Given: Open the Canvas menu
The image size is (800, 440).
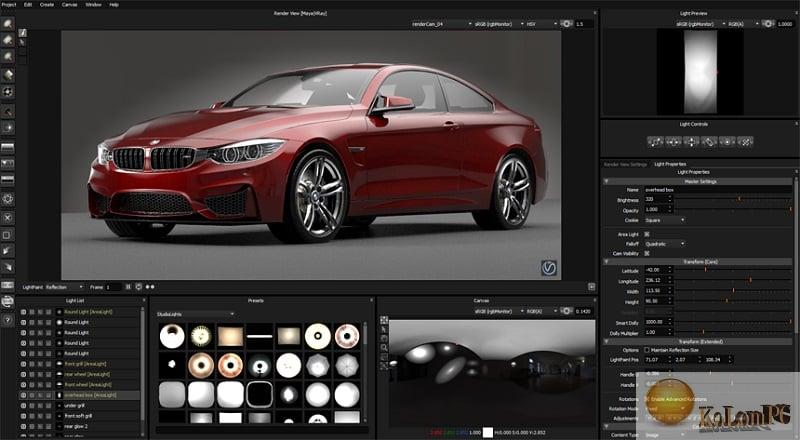Looking at the screenshot, I should tap(69, 4).
